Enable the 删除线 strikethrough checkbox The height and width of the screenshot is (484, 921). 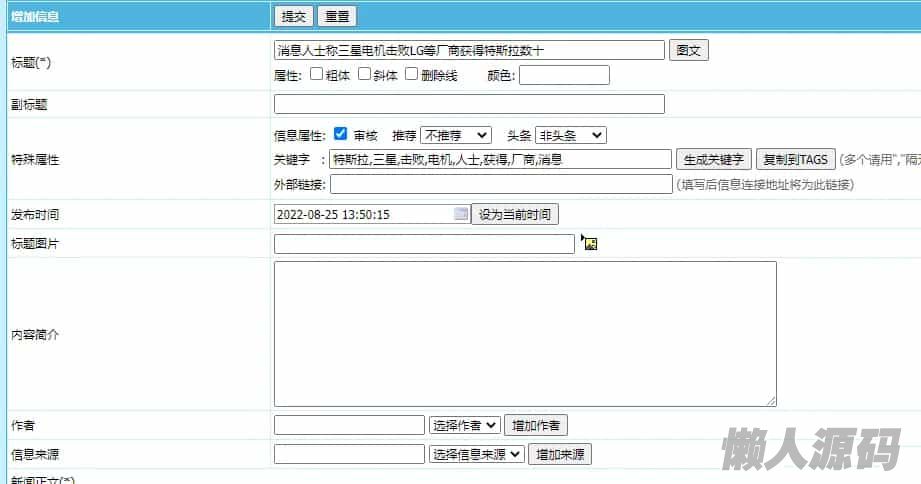[411, 73]
